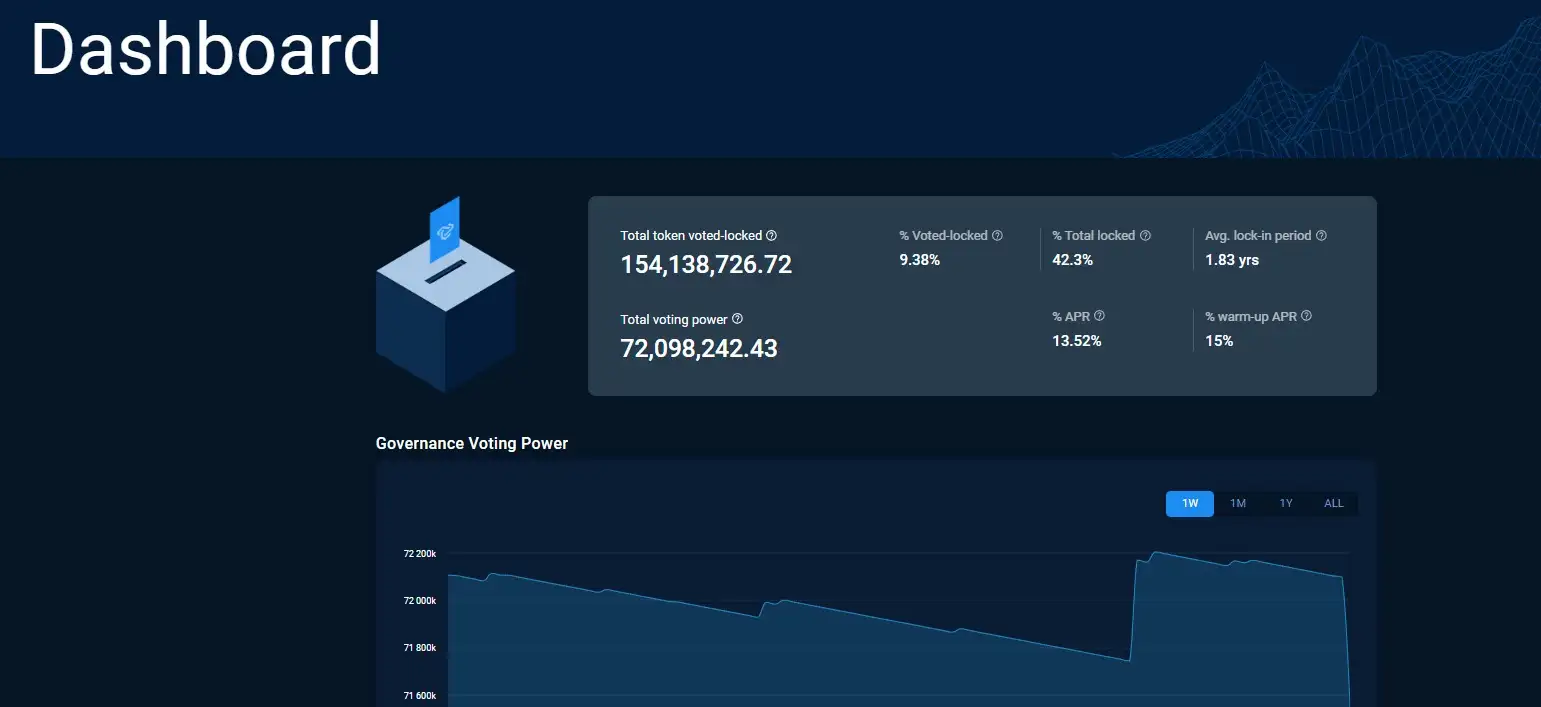Open the % warm-up APR info icon
Viewport: 1541px width, 707px height.
(1306, 316)
